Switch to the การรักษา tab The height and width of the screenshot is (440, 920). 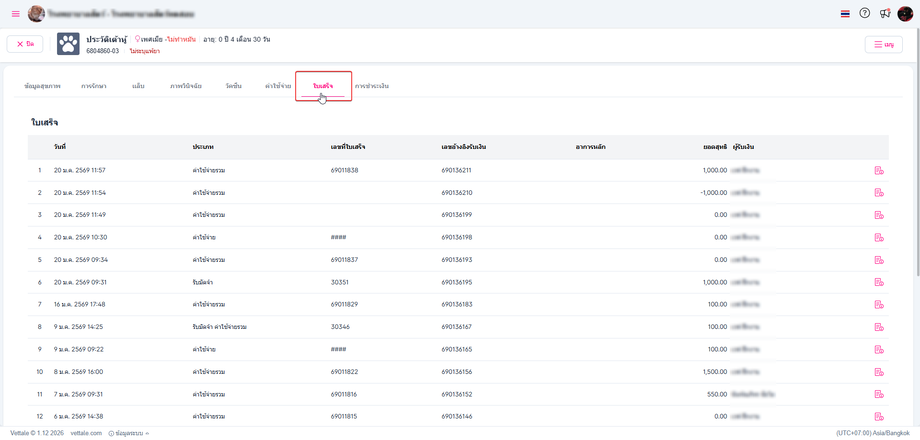coord(94,86)
